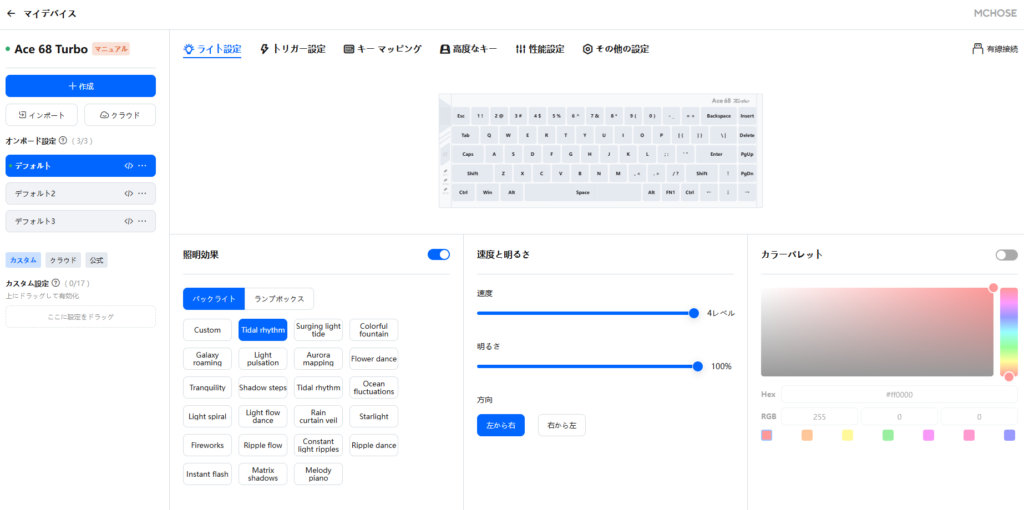This screenshot has width=1024, height=510.
Task: Select the 右から左 direction option
Action: (562, 425)
